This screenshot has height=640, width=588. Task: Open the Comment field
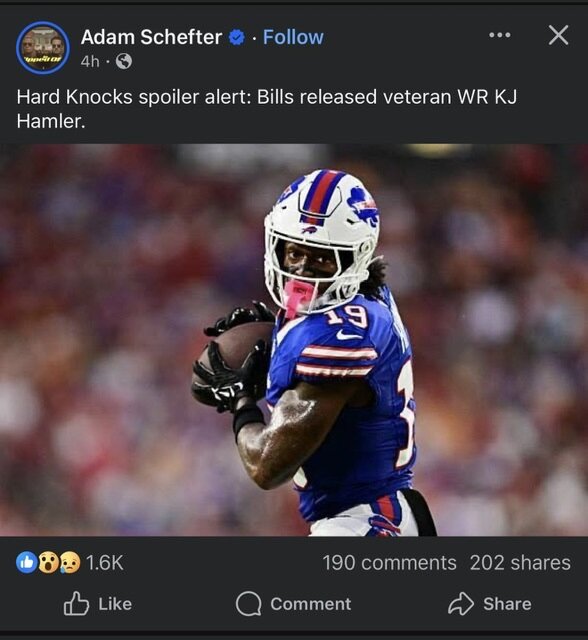tap(293, 604)
